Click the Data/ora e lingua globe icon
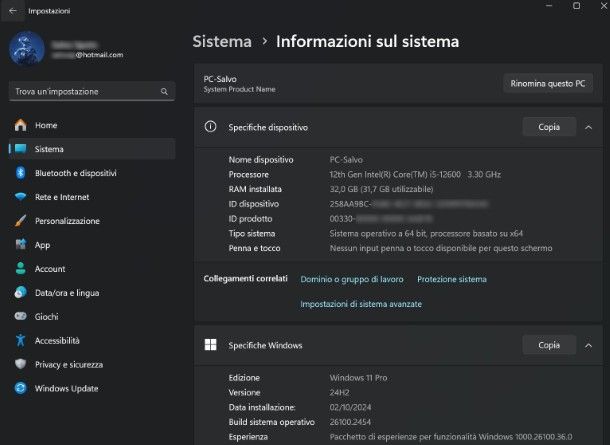Viewport: 610px width, 445px height. click(21, 292)
